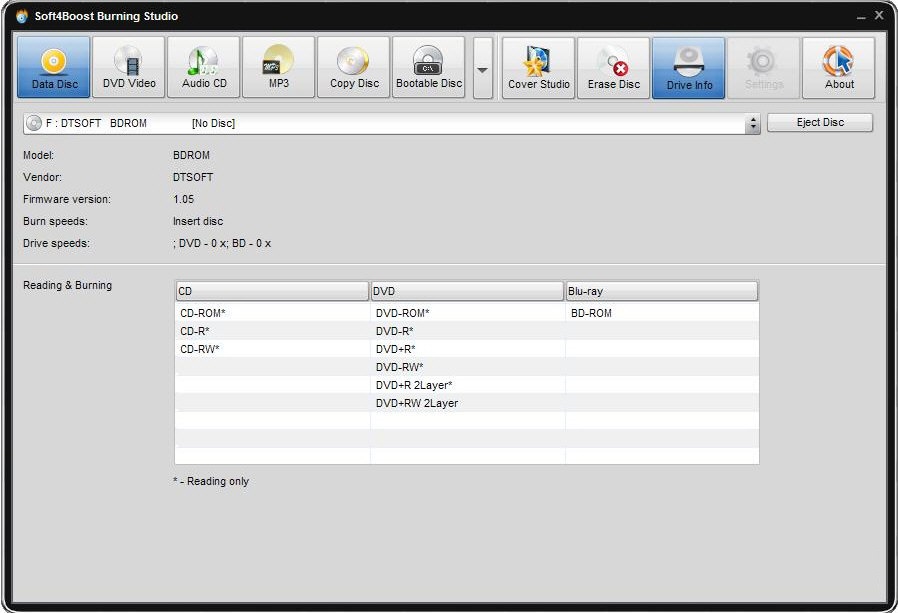Open the drive selection combo box
This screenshot has width=898, height=613.
[390, 124]
